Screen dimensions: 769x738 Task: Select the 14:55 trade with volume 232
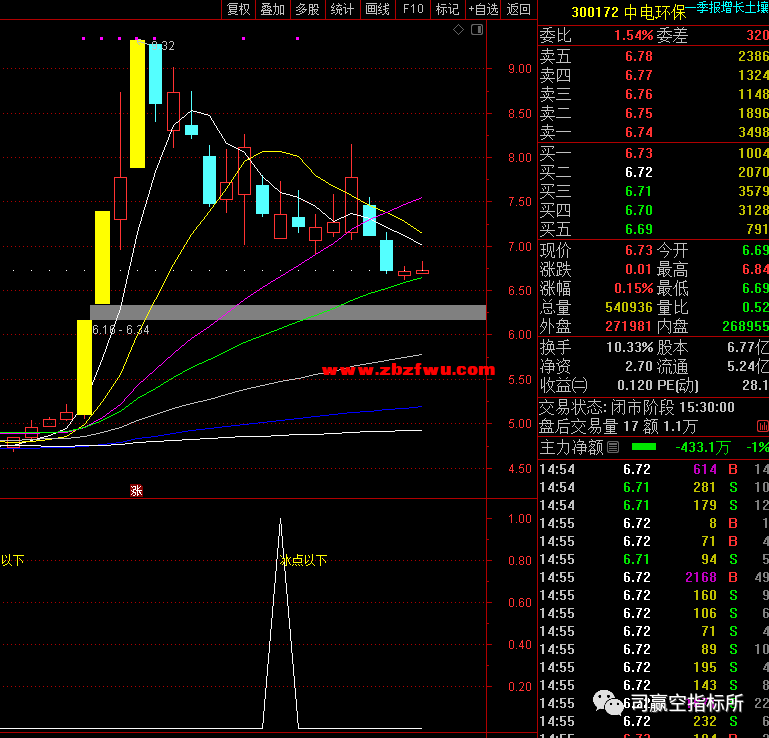coord(653,721)
